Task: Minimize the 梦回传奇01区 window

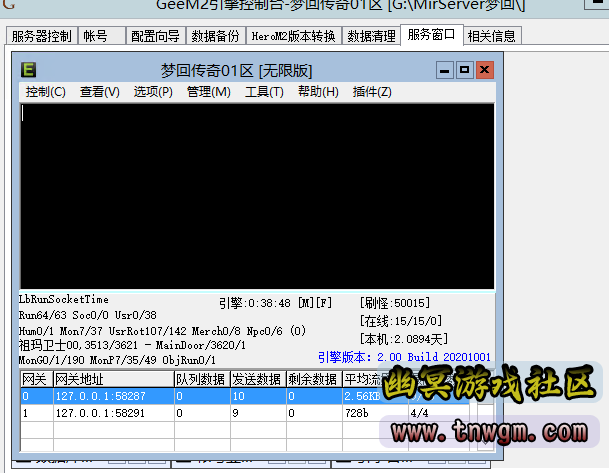Action: 444,70
